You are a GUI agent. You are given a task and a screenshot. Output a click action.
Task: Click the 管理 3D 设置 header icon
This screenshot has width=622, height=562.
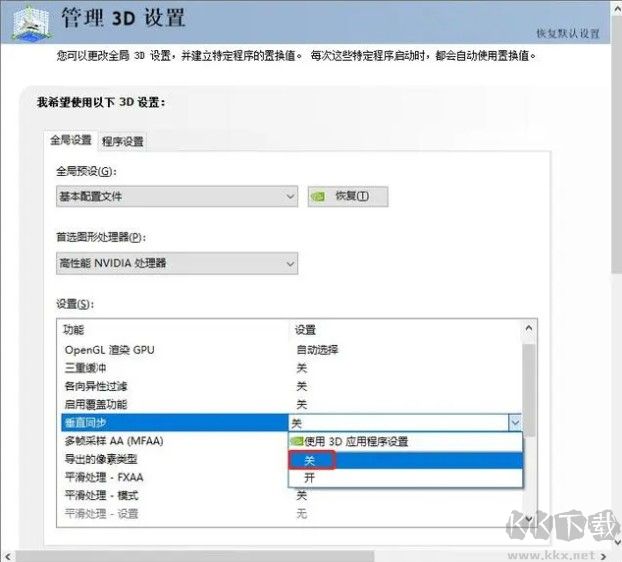point(31,22)
